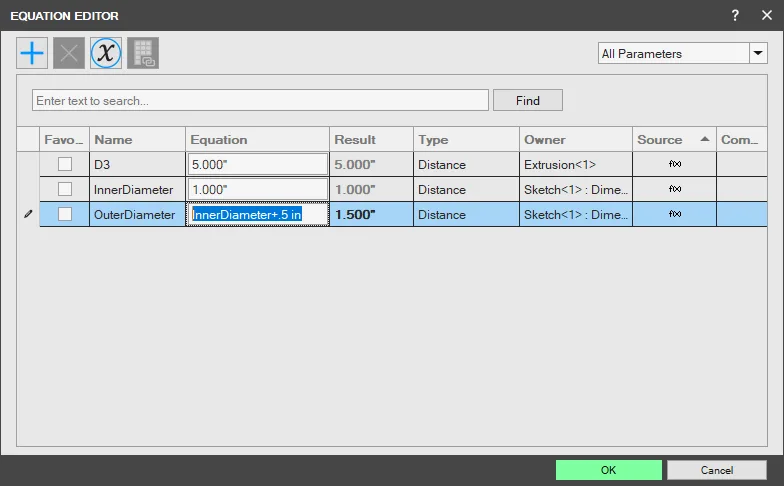Click the pencil edit marker on OuterDiameter row
The height and width of the screenshot is (486, 784).
[28, 214]
